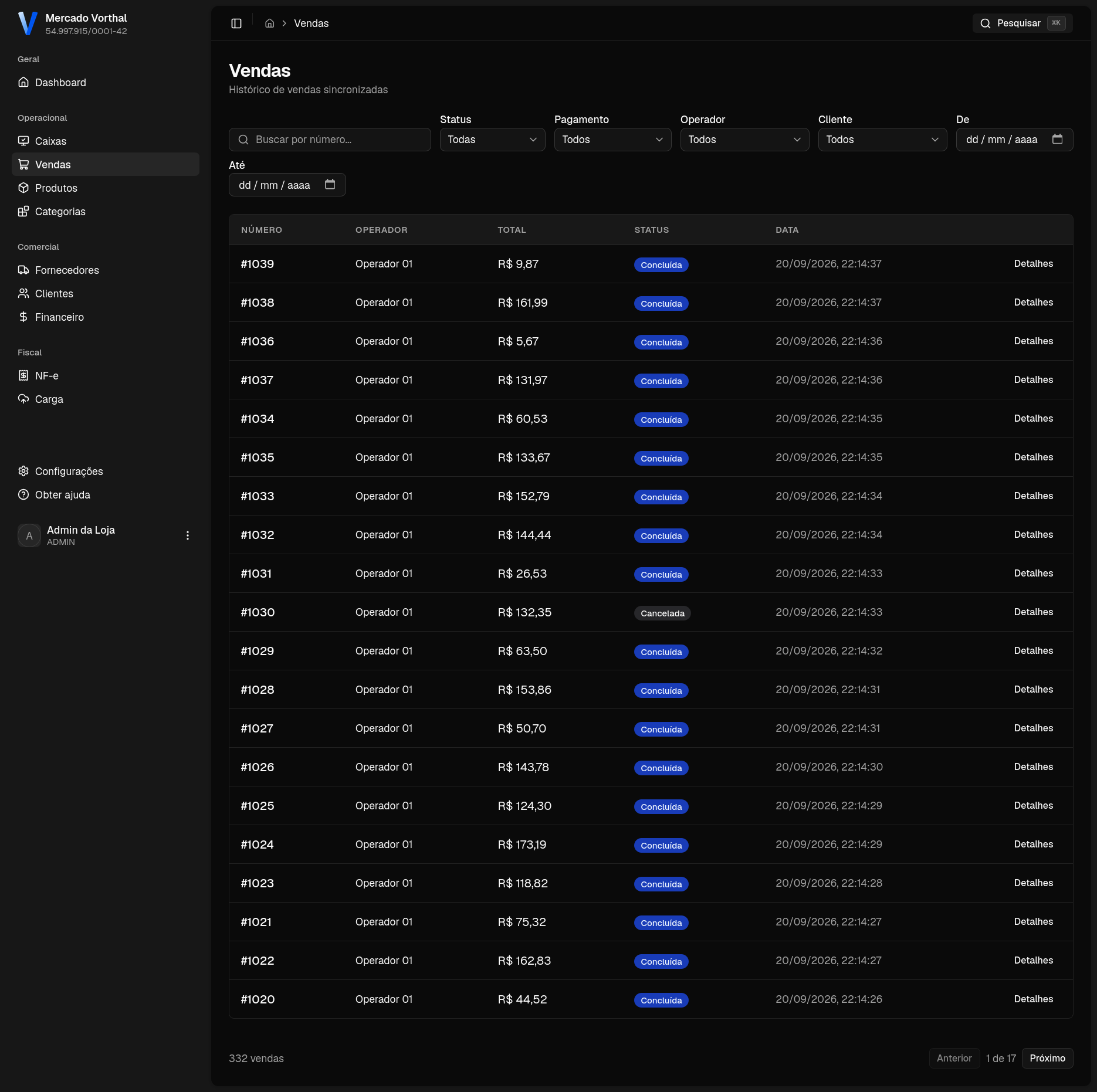Click the Clientes people icon

(x=23, y=293)
